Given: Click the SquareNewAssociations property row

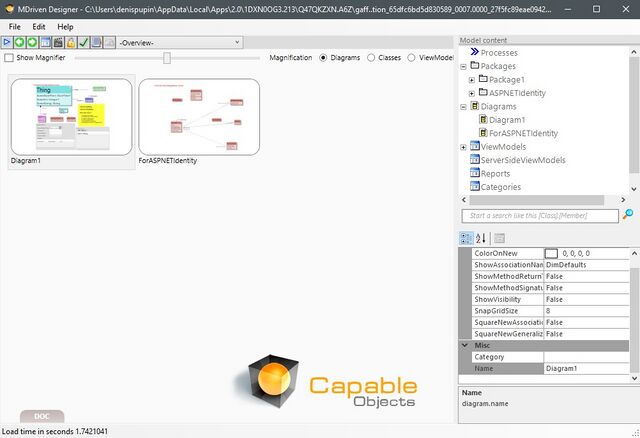Looking at the screenshot, I should (x=550, y=322).
